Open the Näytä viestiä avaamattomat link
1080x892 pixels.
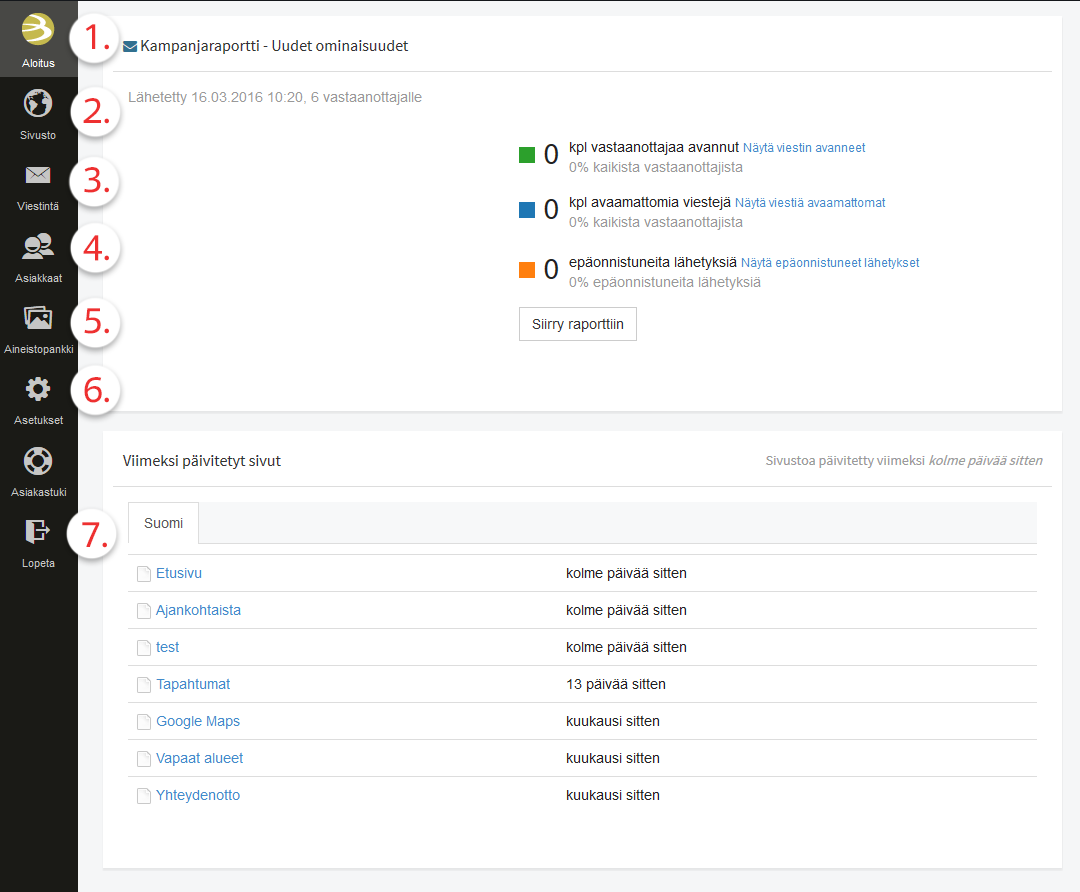coord(810,203)
